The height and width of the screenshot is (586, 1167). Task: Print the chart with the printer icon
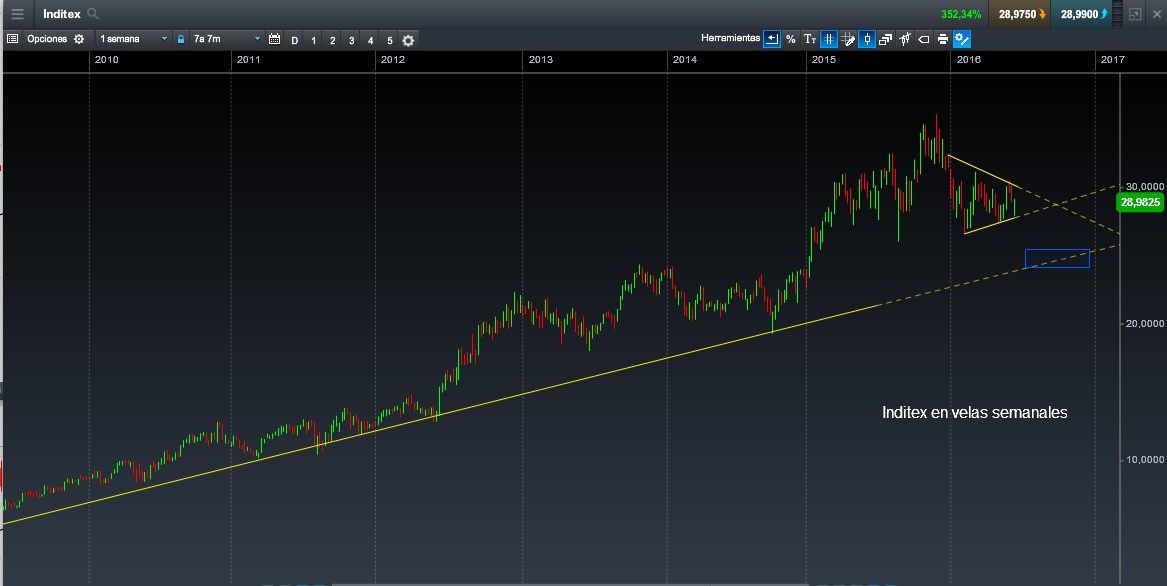point(942,39)
